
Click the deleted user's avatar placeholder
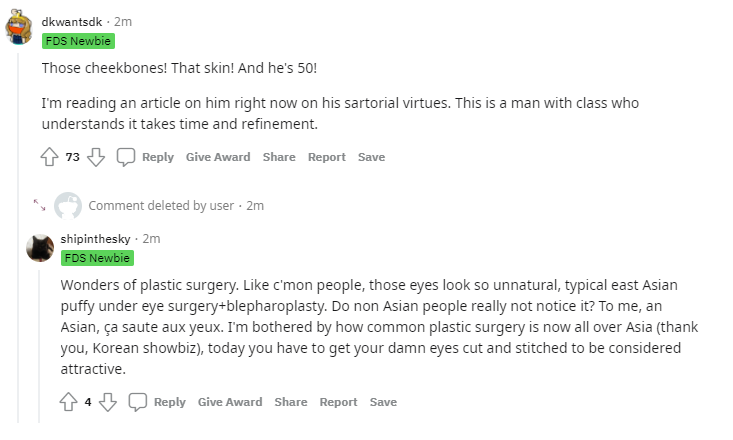(68, 205)
